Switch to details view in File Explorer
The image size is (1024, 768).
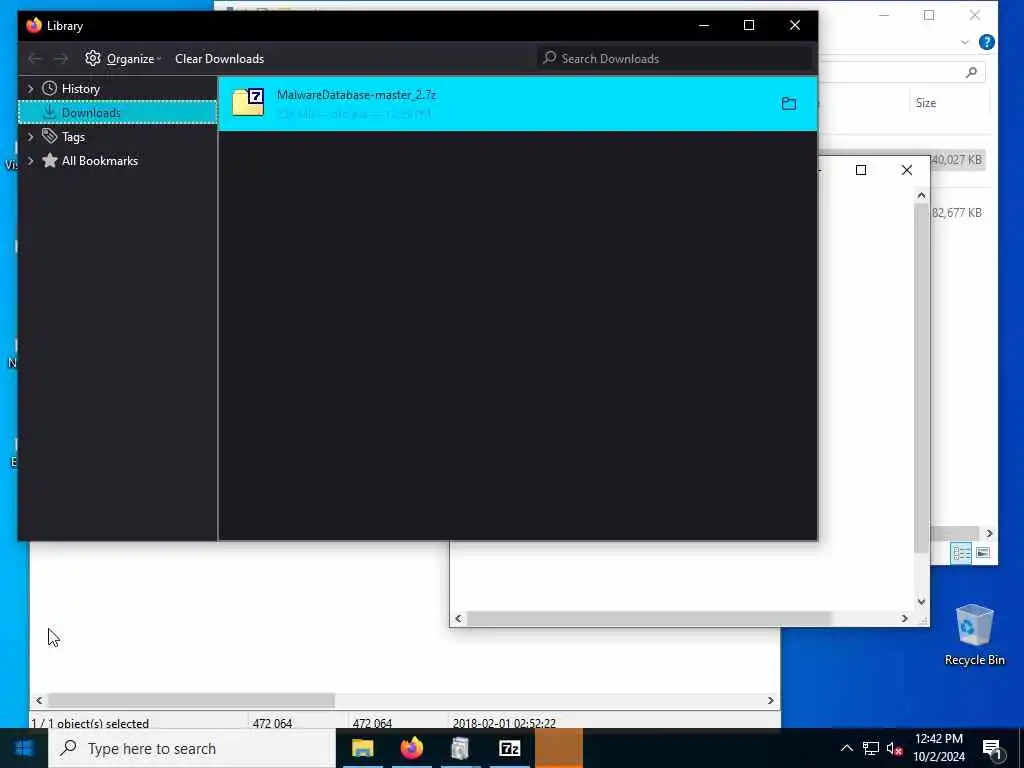961,553
